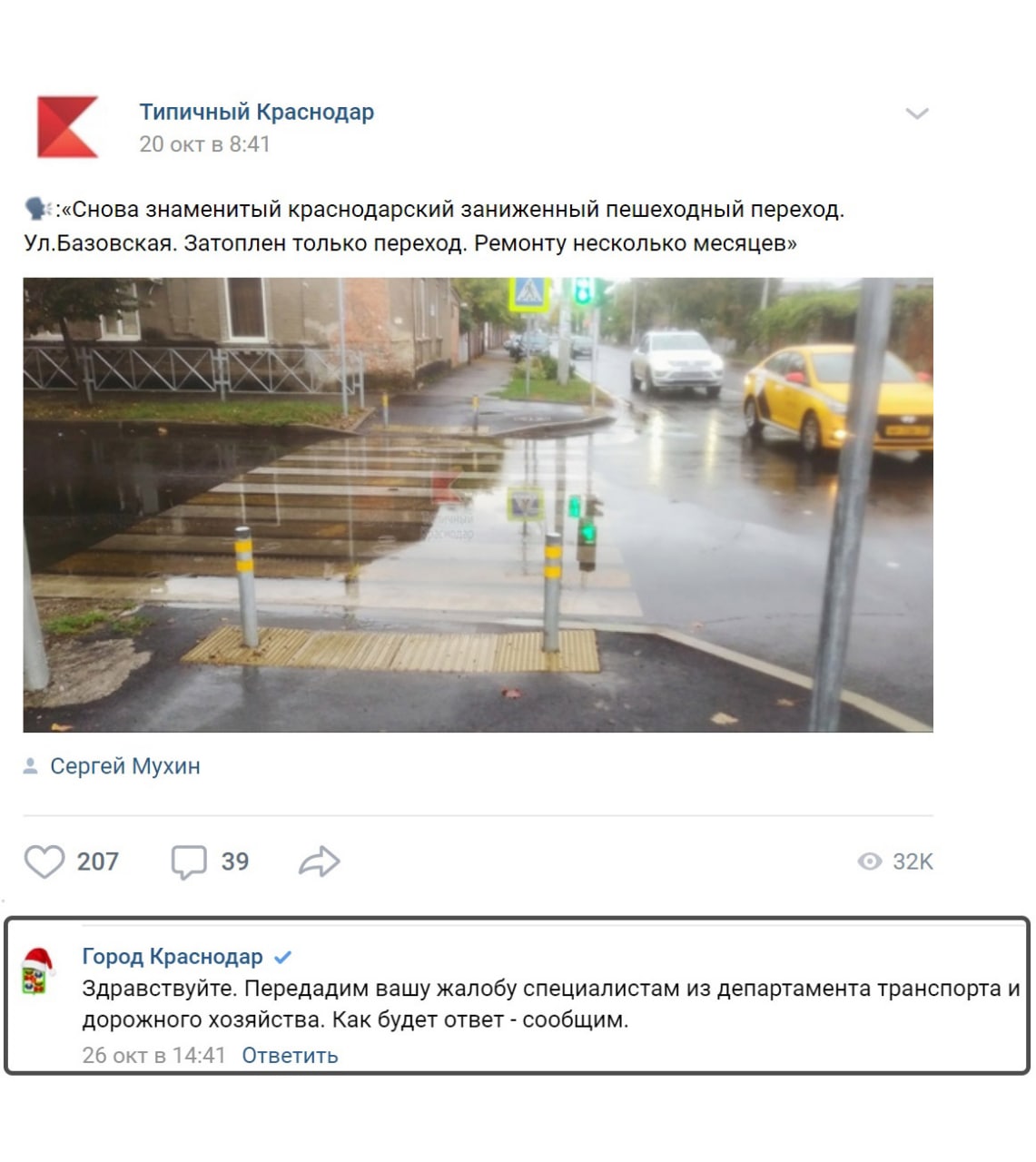Image resolution: width=1036 pixels, height=1162 pixels.
Task: Open the Типичный Краснодар community link
Action: [256, 112]
